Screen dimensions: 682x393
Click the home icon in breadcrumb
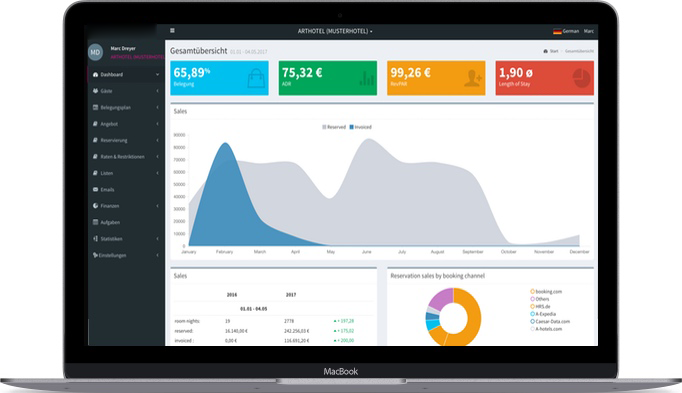coord(545,51)
